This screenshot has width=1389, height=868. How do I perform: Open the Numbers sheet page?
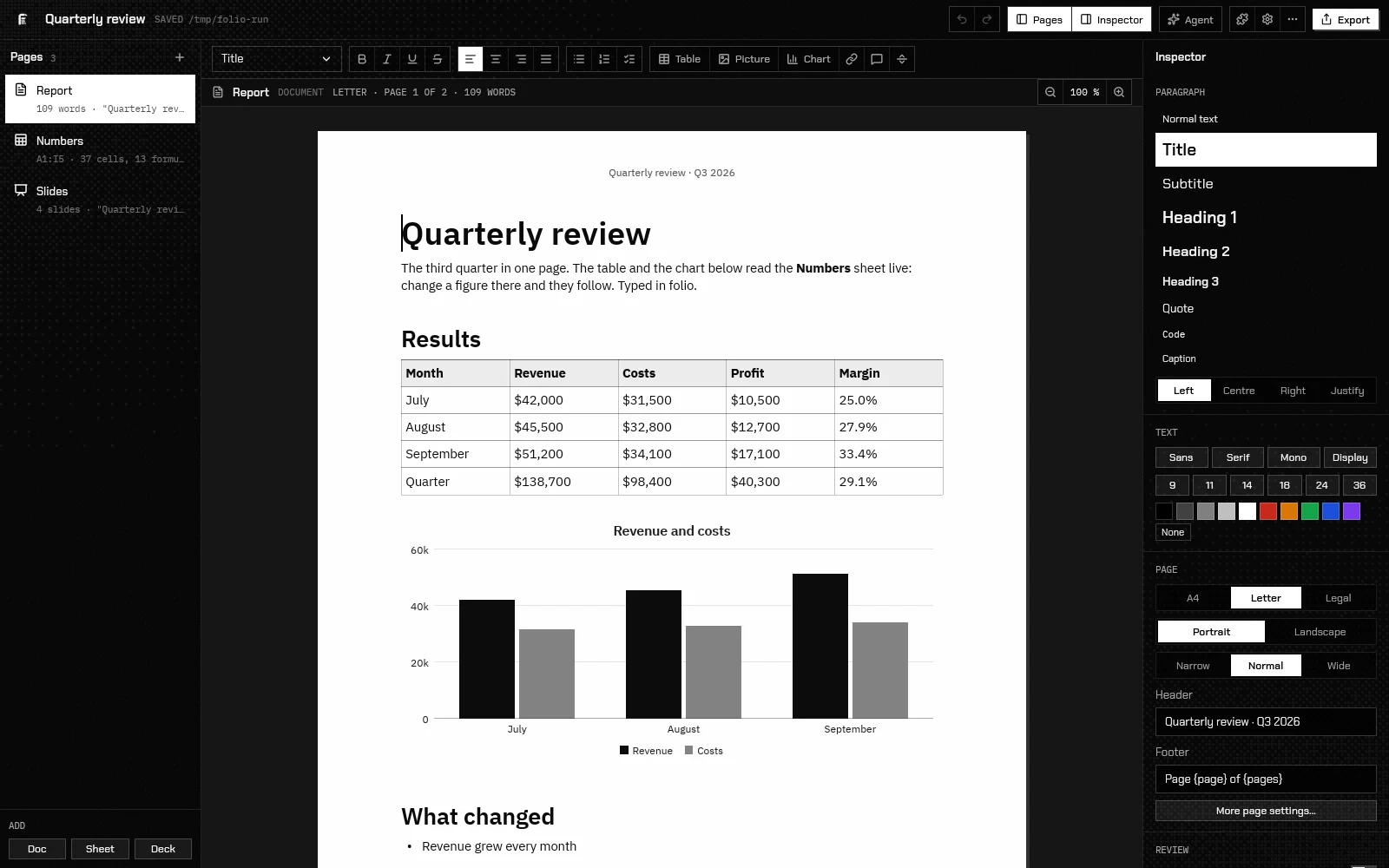click(x=101, y=149)
